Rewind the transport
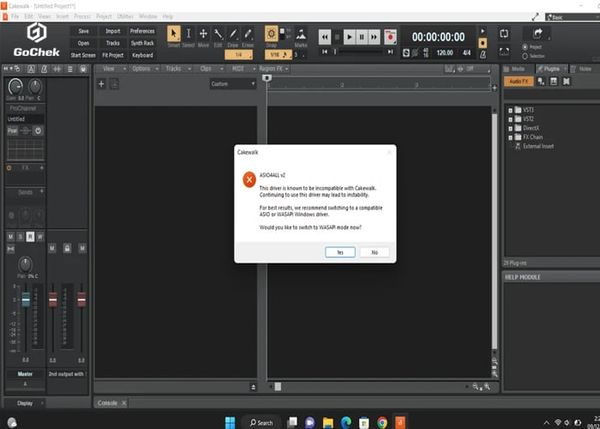Viewport: 600px width, 429px height. (x=324, y=37)
